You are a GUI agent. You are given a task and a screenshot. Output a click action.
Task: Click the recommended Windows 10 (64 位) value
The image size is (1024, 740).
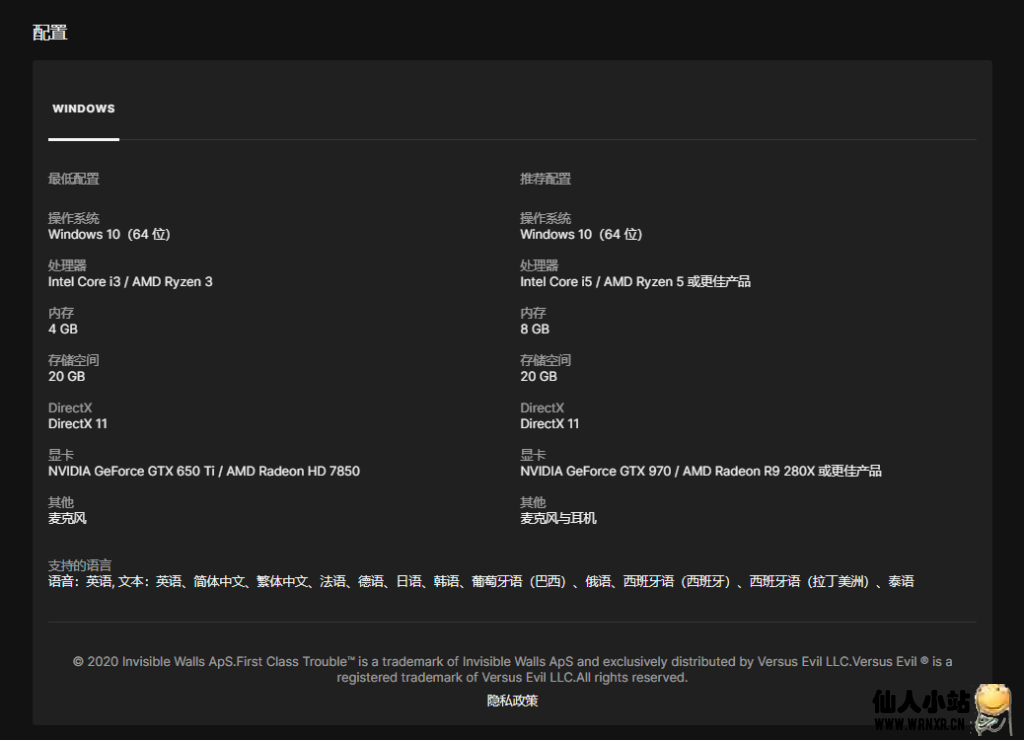581,234
